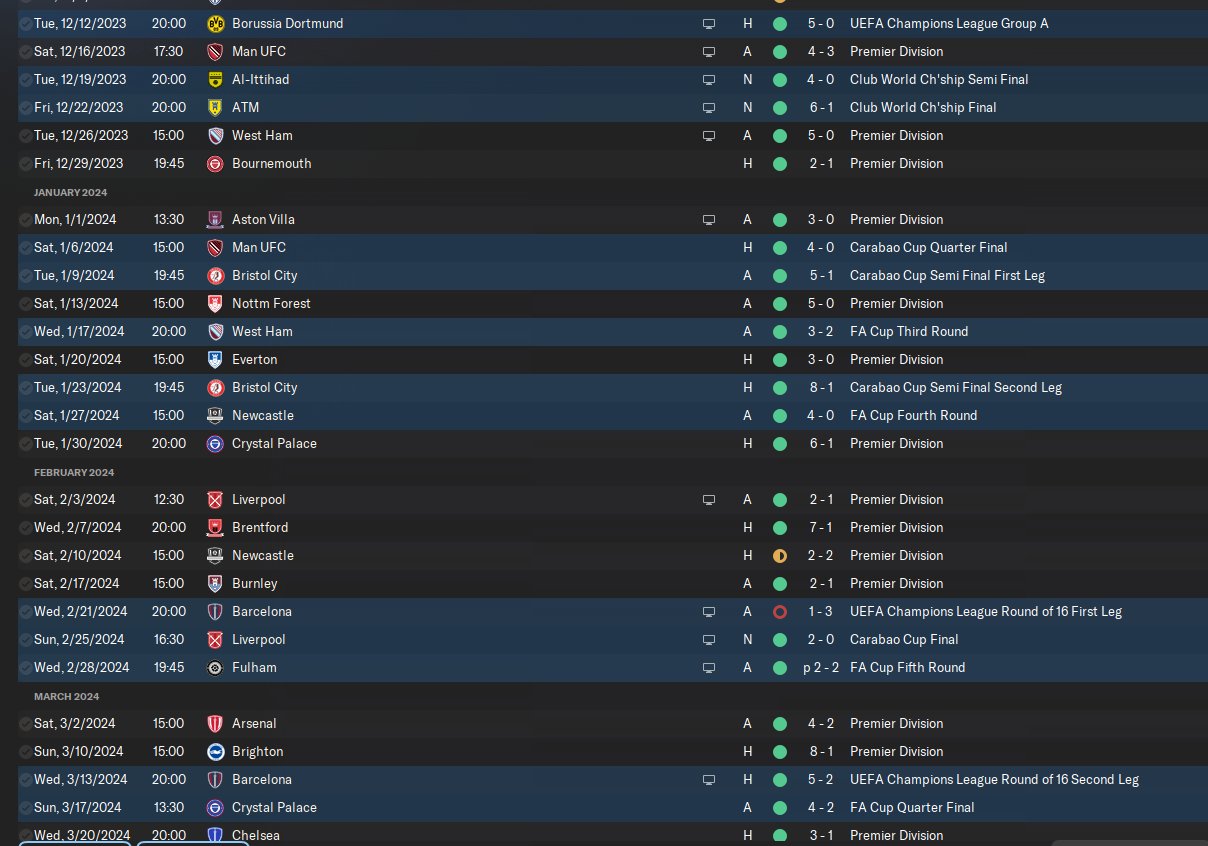The height and width of the screenshot is (846, 1208).
Task: Toggle the checkmark for Tue 12/12/2023 fixture
Action: click(25, 23)
